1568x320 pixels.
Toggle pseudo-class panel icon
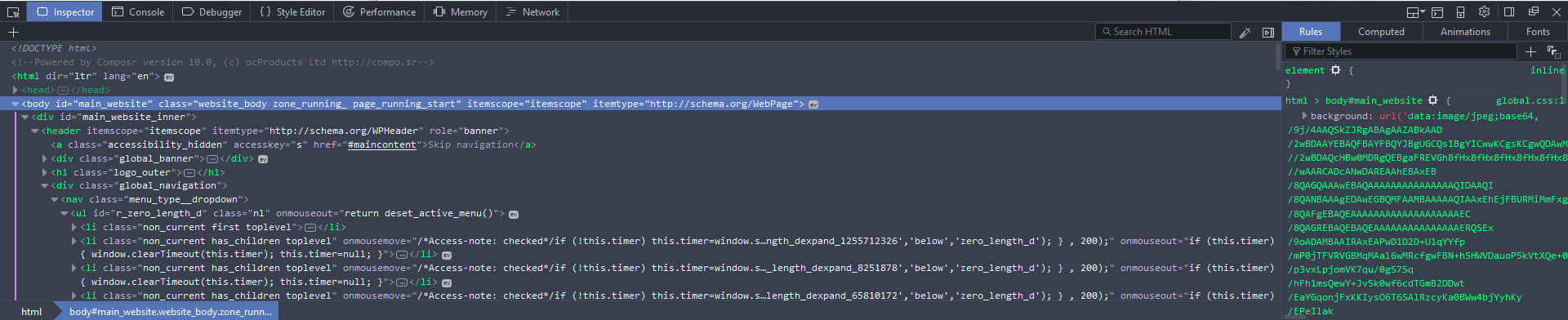click(1552, 51)
